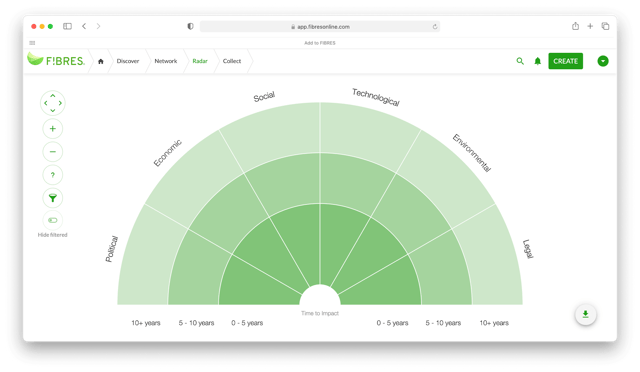Click the left 0 - 5 years label
The width and height of the screenshot is (640, 372).
pos(247,323)
